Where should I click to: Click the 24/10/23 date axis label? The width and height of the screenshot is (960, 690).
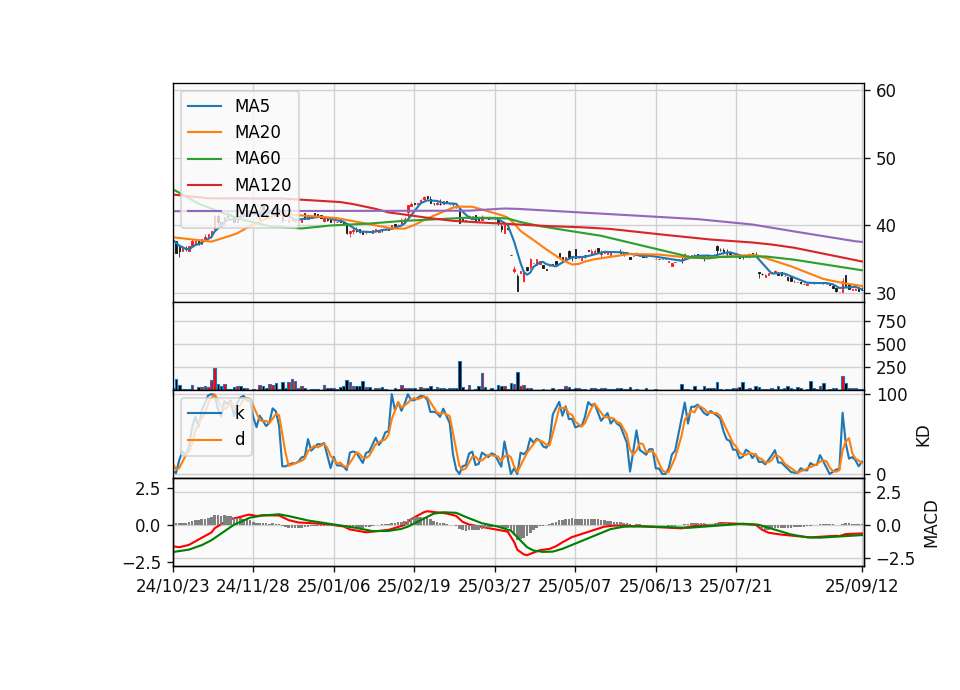click(x=173, y=586)
